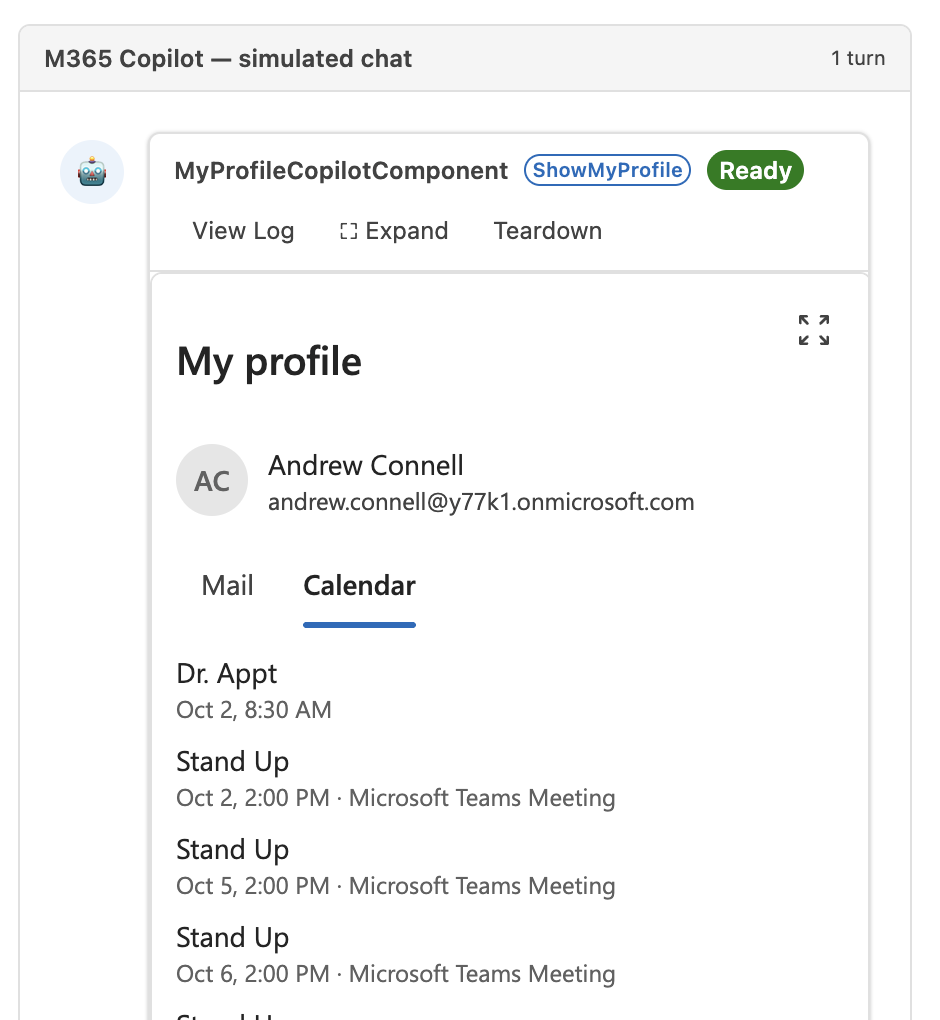
Task: Click the robot avatar icon
Action: click(x=92, y=172)
